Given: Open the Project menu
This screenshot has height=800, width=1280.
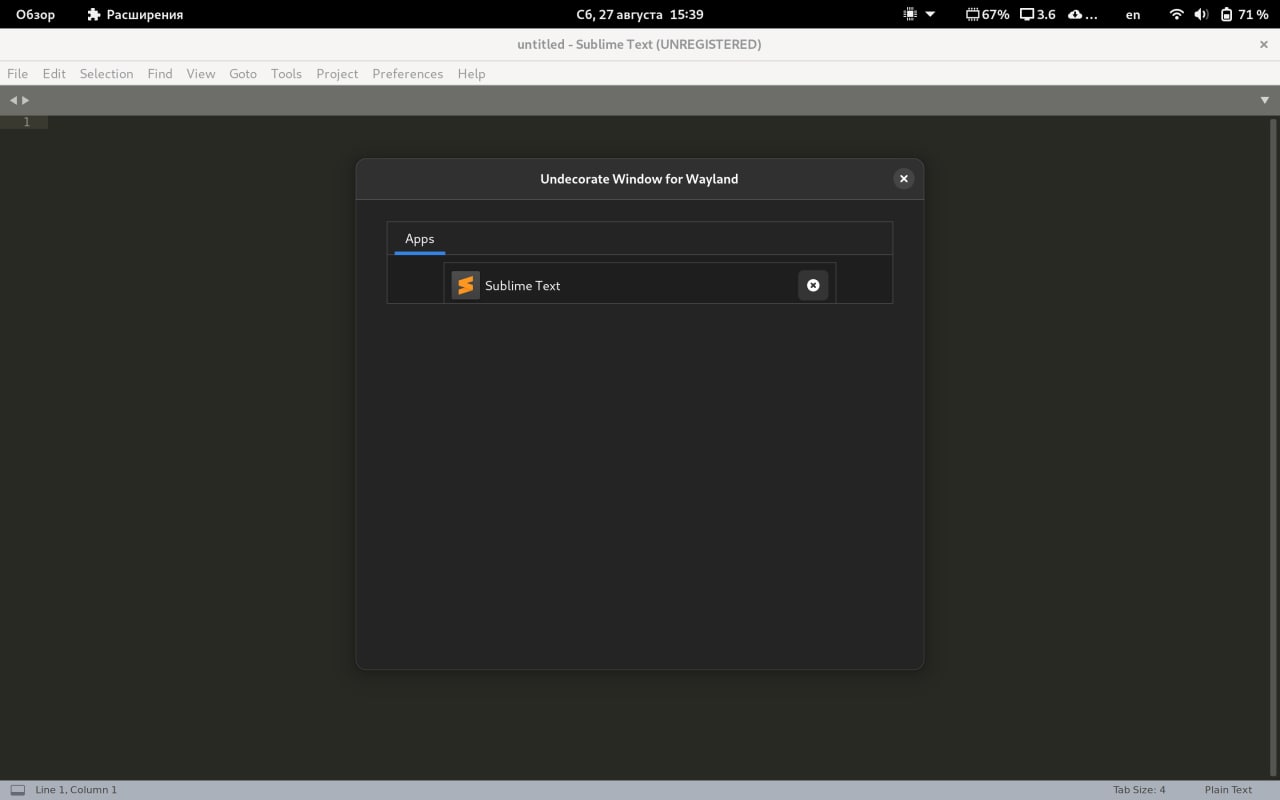Looking at the screenshot, I should [x=337, y=74].
